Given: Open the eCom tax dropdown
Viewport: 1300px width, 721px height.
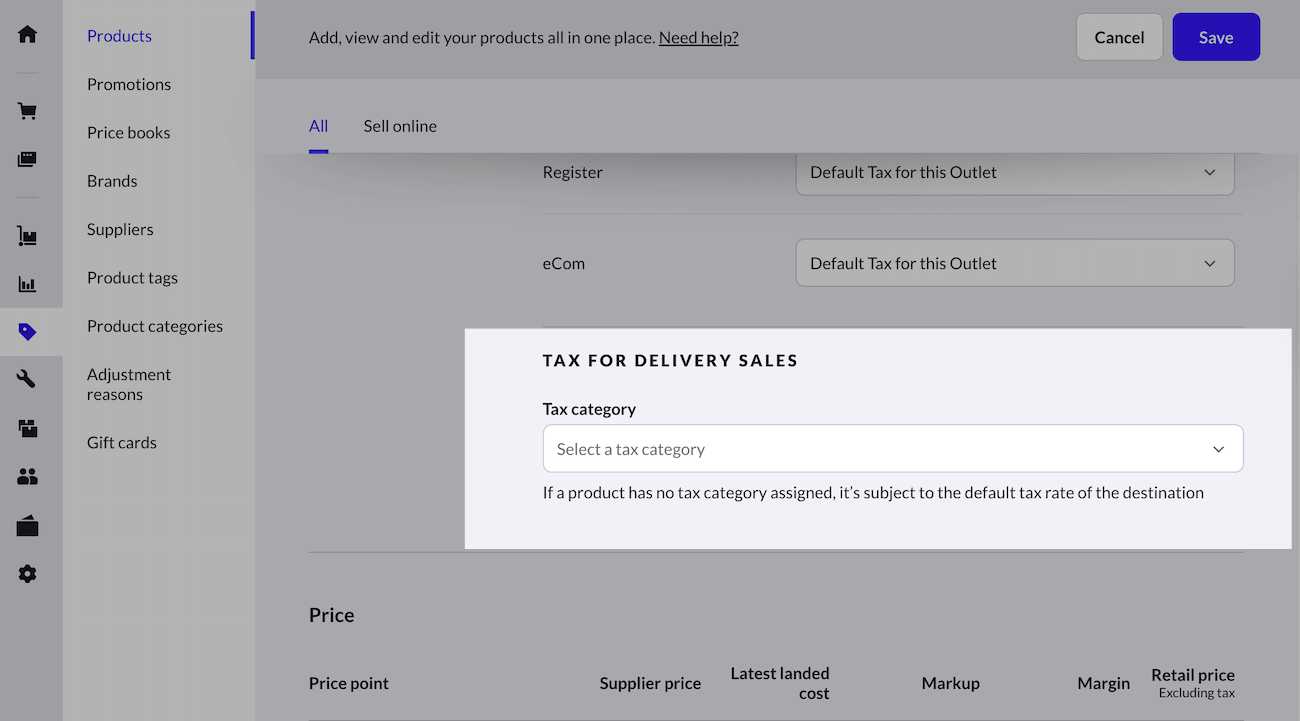Looking at the screenshot, I should coord(1015,263).
